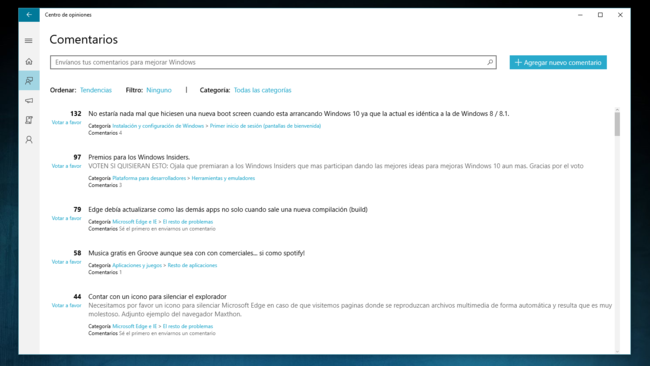Open Herramientas y emuladores category link

pyautogui.click(x=223, y=178)
